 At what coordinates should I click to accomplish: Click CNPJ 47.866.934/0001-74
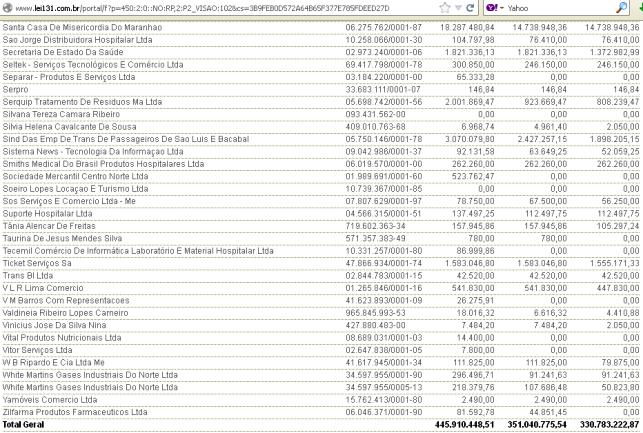click(x=383, y=263)
